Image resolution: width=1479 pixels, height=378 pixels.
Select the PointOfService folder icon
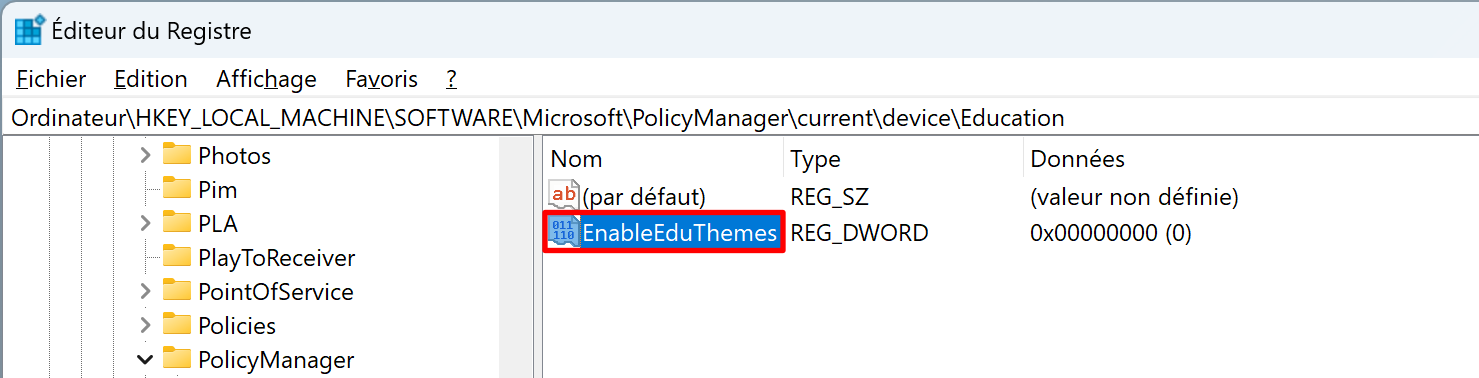pos(176,291)
